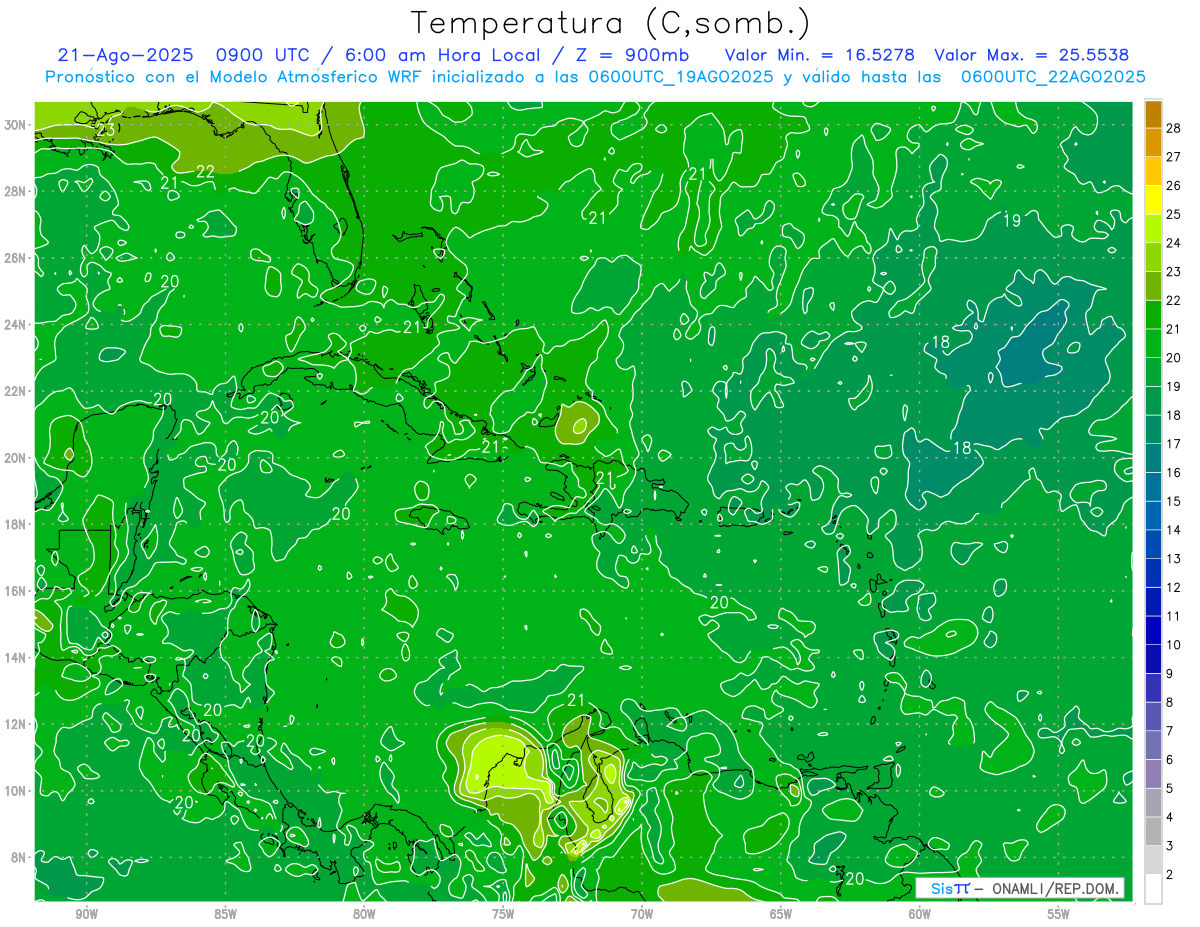1200x927 pixels.
Task: Click latitude axis label "24N"
Action: [17, 325]
